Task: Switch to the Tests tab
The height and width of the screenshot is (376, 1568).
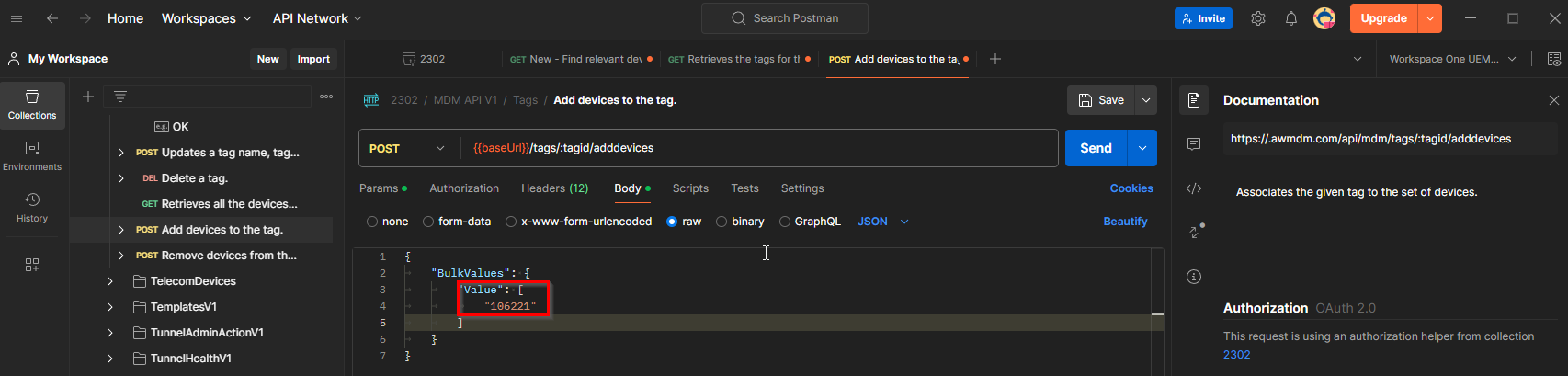Action: click(744, 188)
